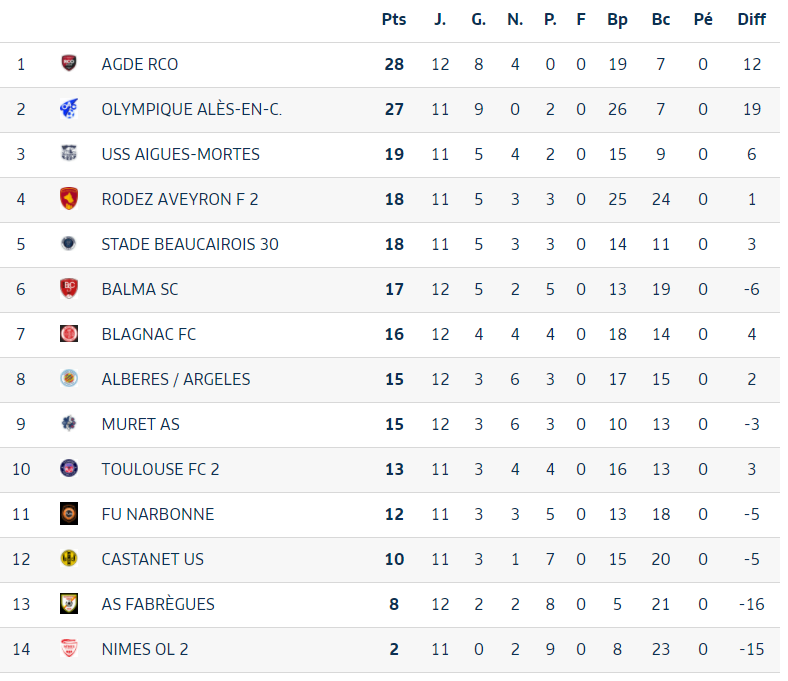Click the Nimes OL 2 club logo
Screen dimensions: 788x681
pos(69,648)
